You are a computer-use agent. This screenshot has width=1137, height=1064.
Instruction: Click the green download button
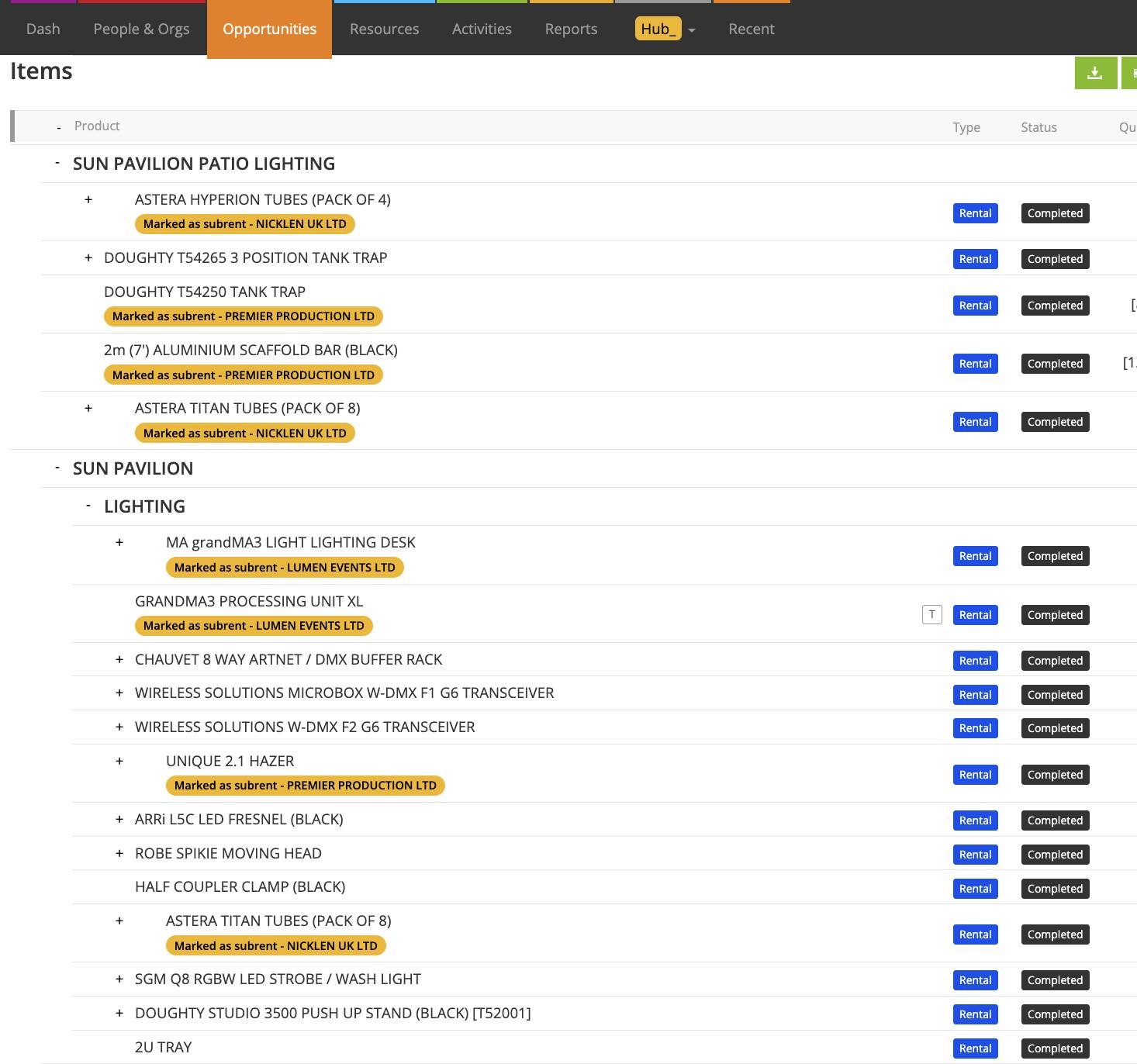(1095, 73)
